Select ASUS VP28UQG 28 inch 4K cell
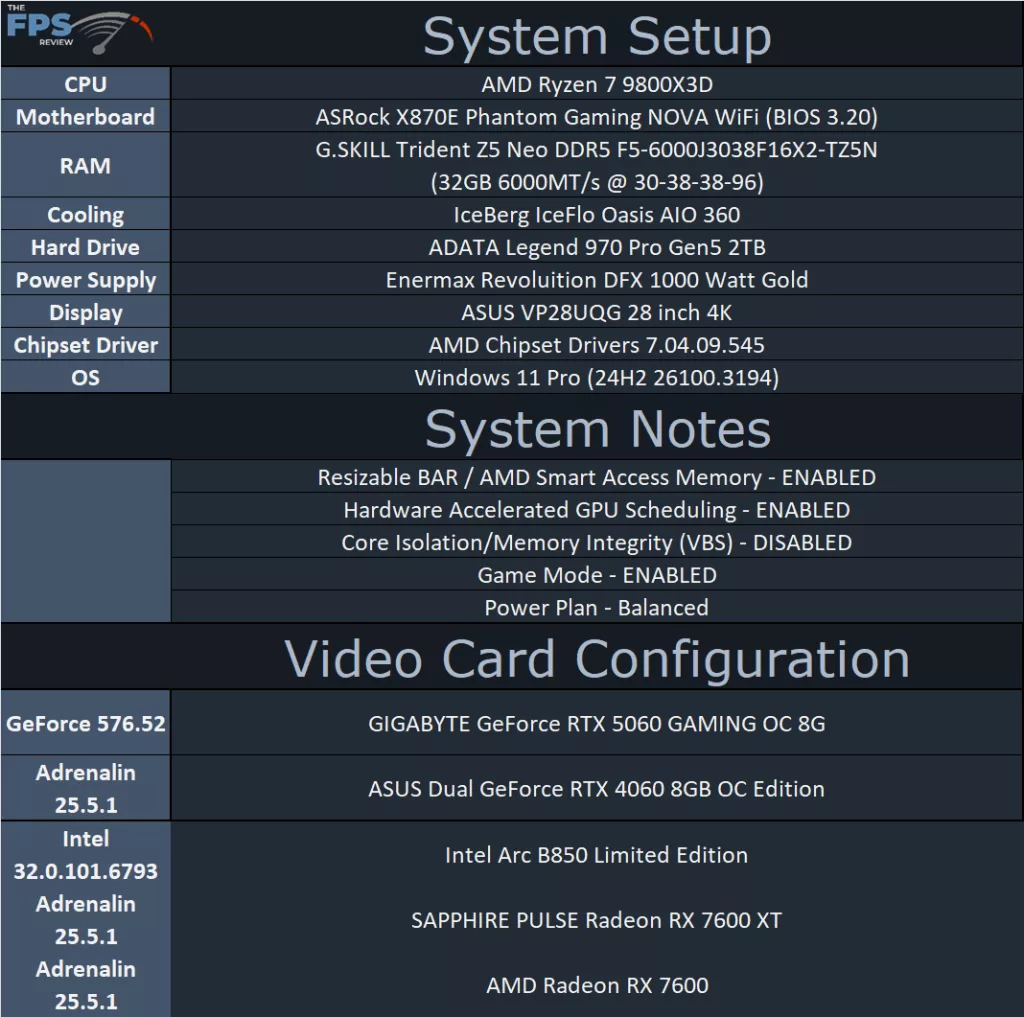 coord(597,313)
